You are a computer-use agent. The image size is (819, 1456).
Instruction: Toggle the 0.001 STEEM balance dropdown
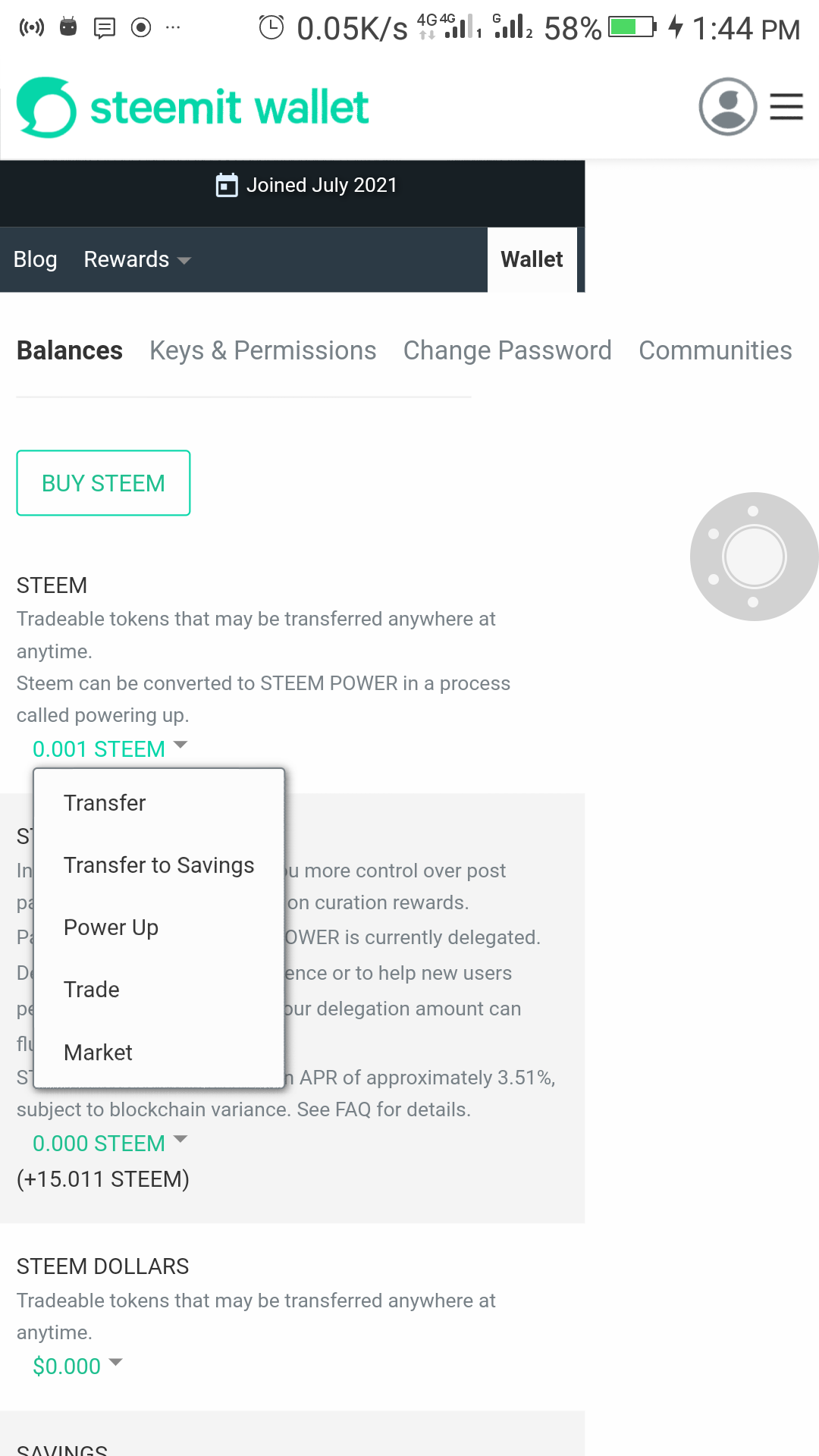tap(109, 748)
